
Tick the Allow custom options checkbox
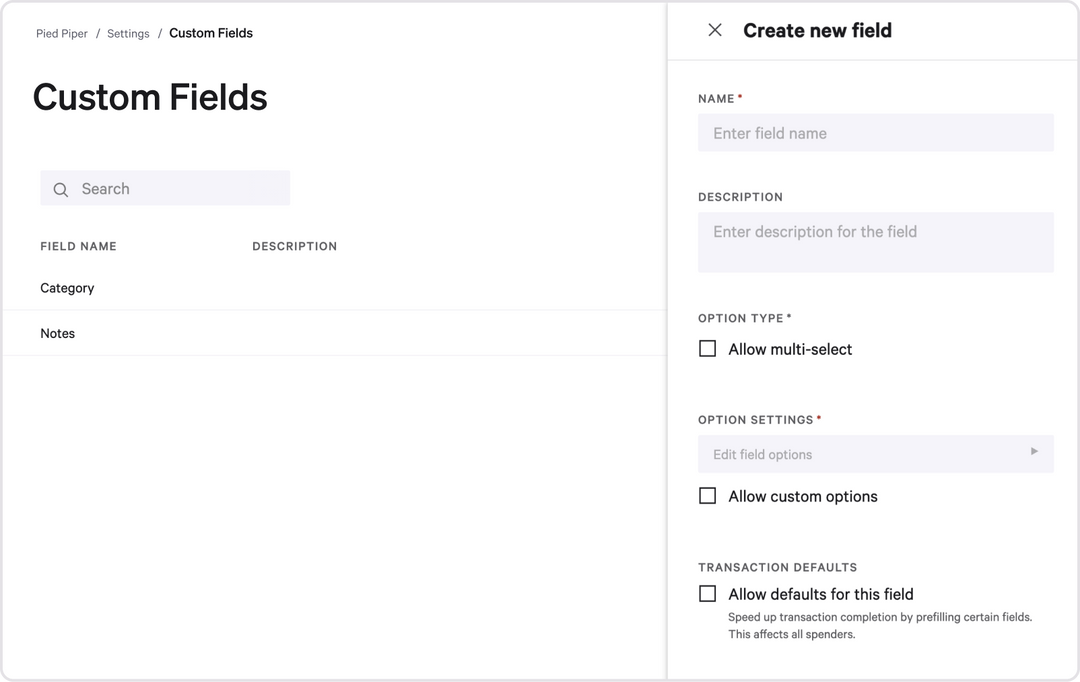708,496
